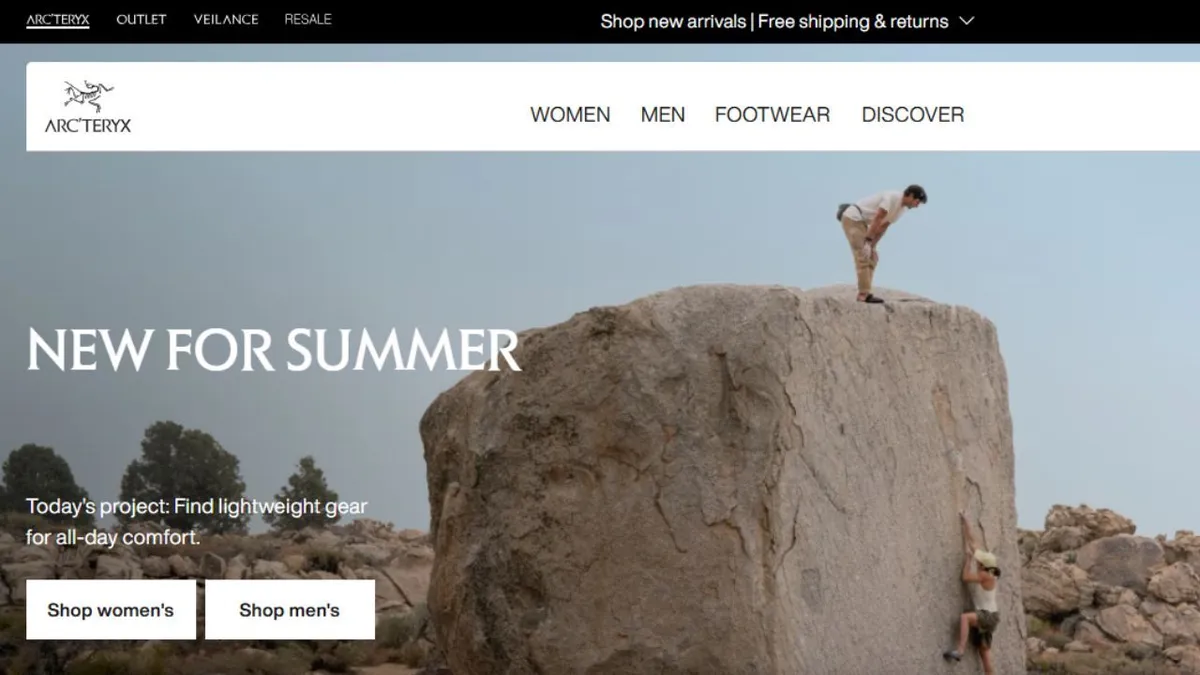This screenshot has height=675, width=1200.
Task: Click the Shop new arrivals announcement text
Action: coord(674,21)
